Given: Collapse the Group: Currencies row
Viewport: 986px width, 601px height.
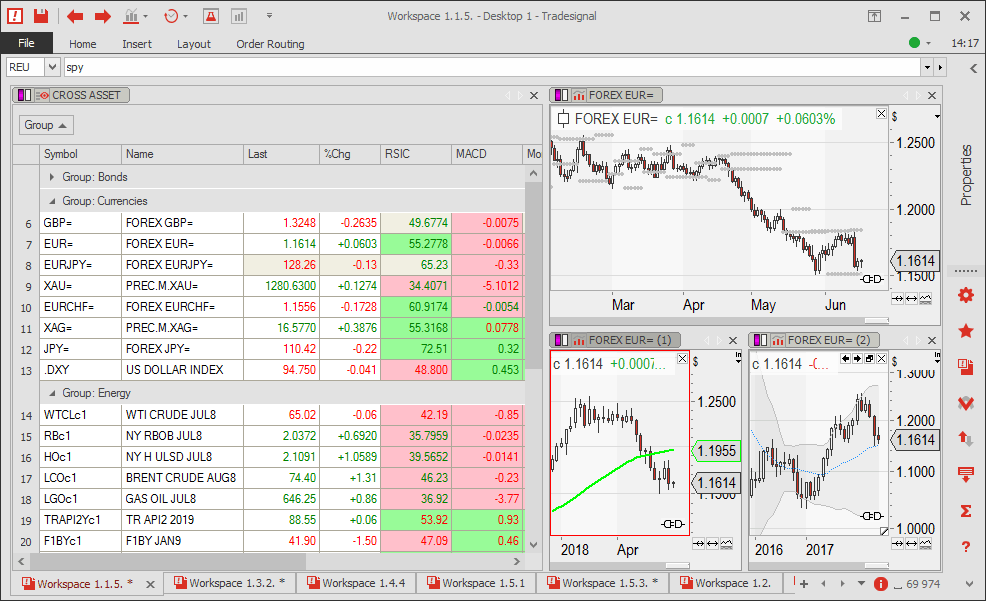Looking at the screenshot, I should pyautogui.click(x=52, y=201).
